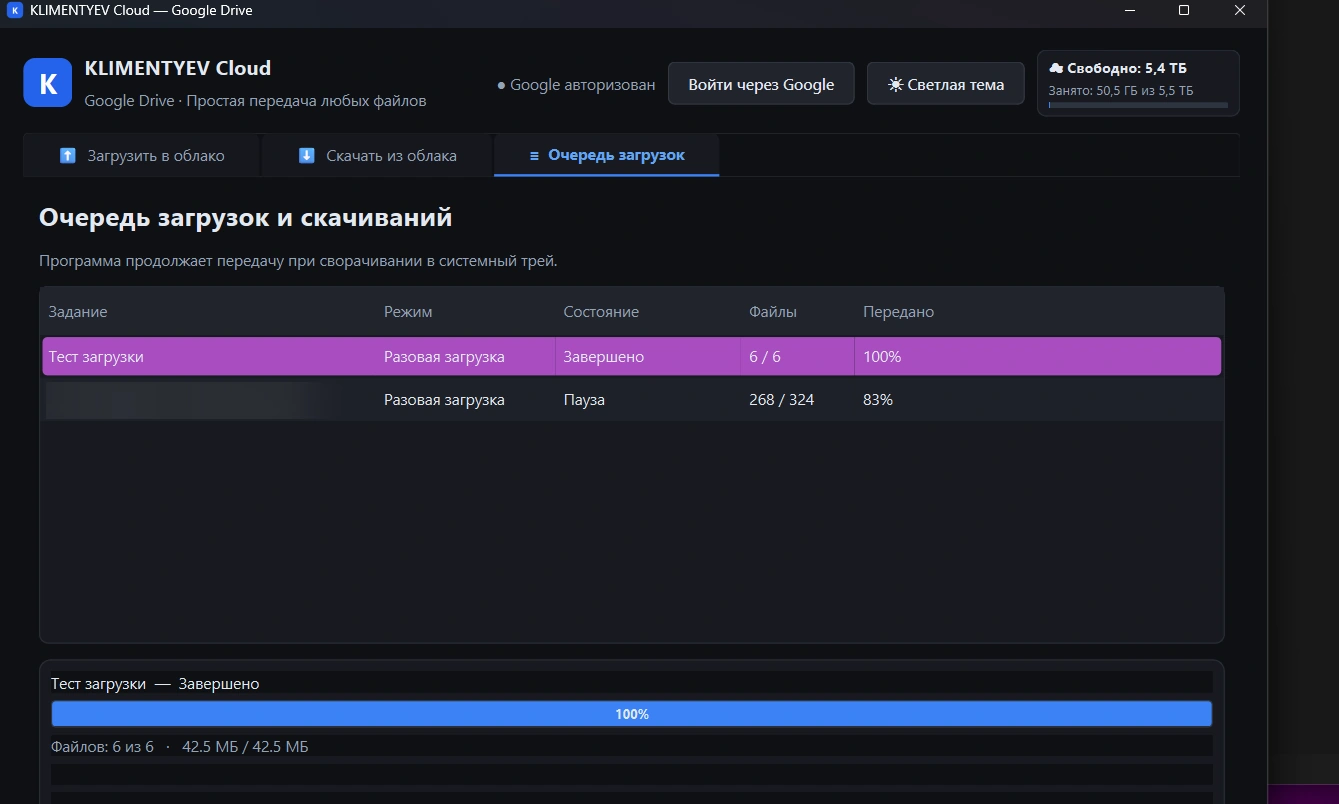
Task: Click the Передано column header
Action: click(899, 312)
